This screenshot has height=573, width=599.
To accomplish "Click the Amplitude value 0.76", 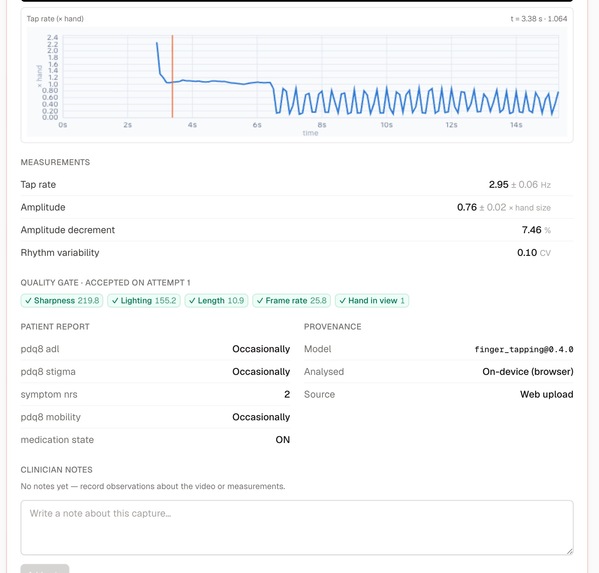I will pyautogui.click(x=467, y=207).
